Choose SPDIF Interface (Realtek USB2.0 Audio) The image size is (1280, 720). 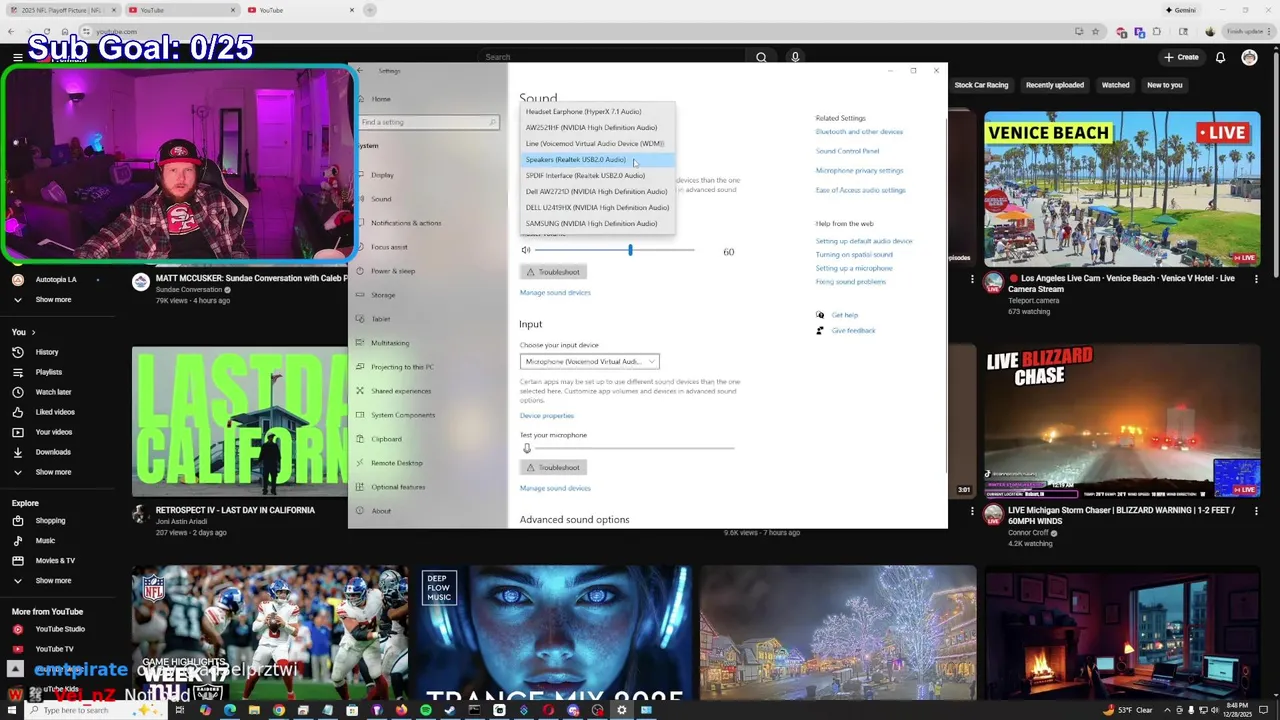click(597, 175)
